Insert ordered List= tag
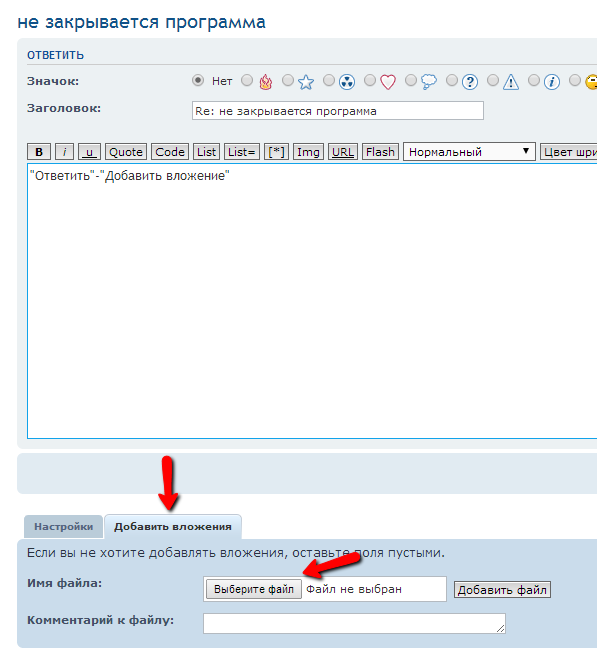 (x=242, y=152)
